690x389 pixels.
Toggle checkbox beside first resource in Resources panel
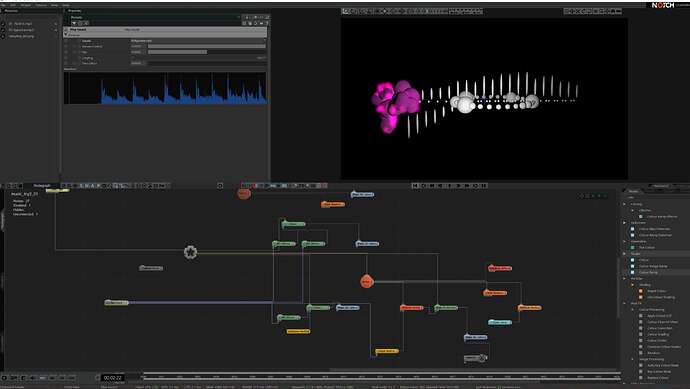pyautogui.click(x=3, y=23)
